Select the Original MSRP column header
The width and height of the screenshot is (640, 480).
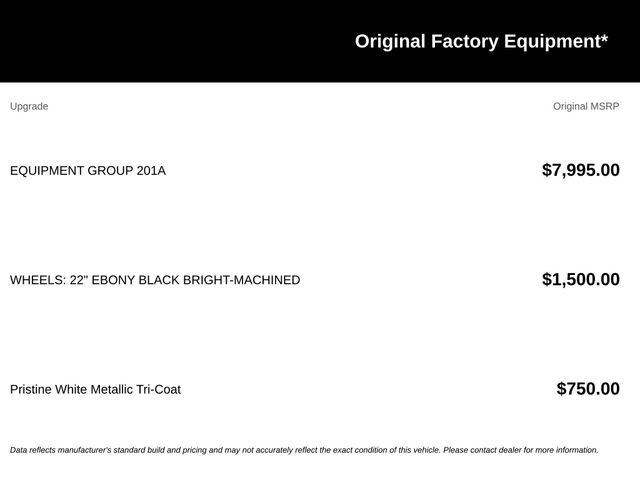(586, 106)
